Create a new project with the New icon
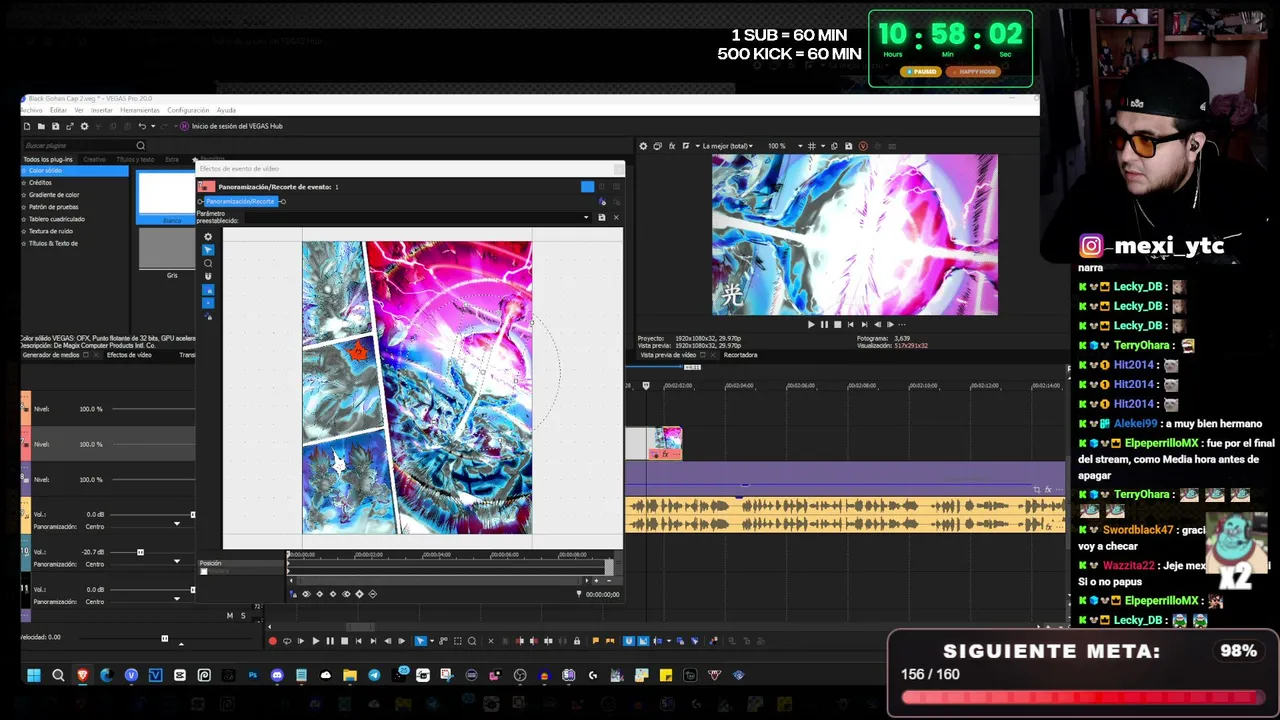 [27, 126]
